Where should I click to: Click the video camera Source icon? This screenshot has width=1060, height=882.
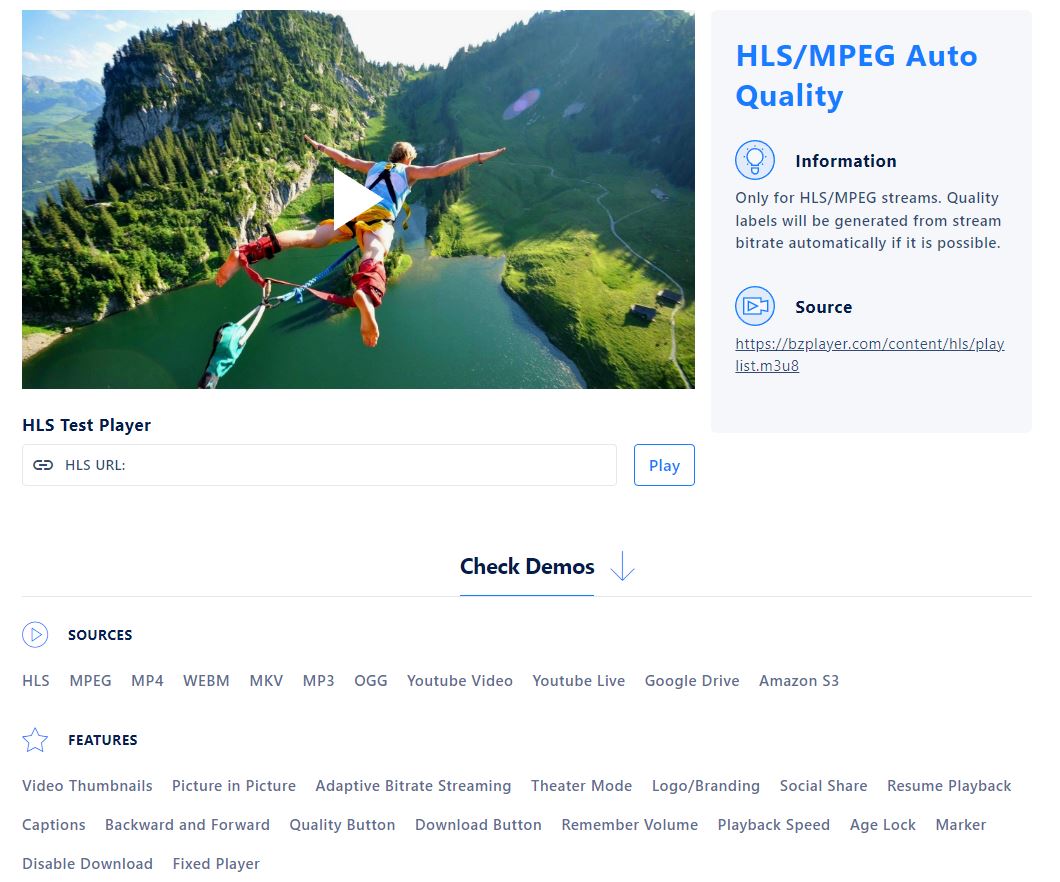coord(754,306)
